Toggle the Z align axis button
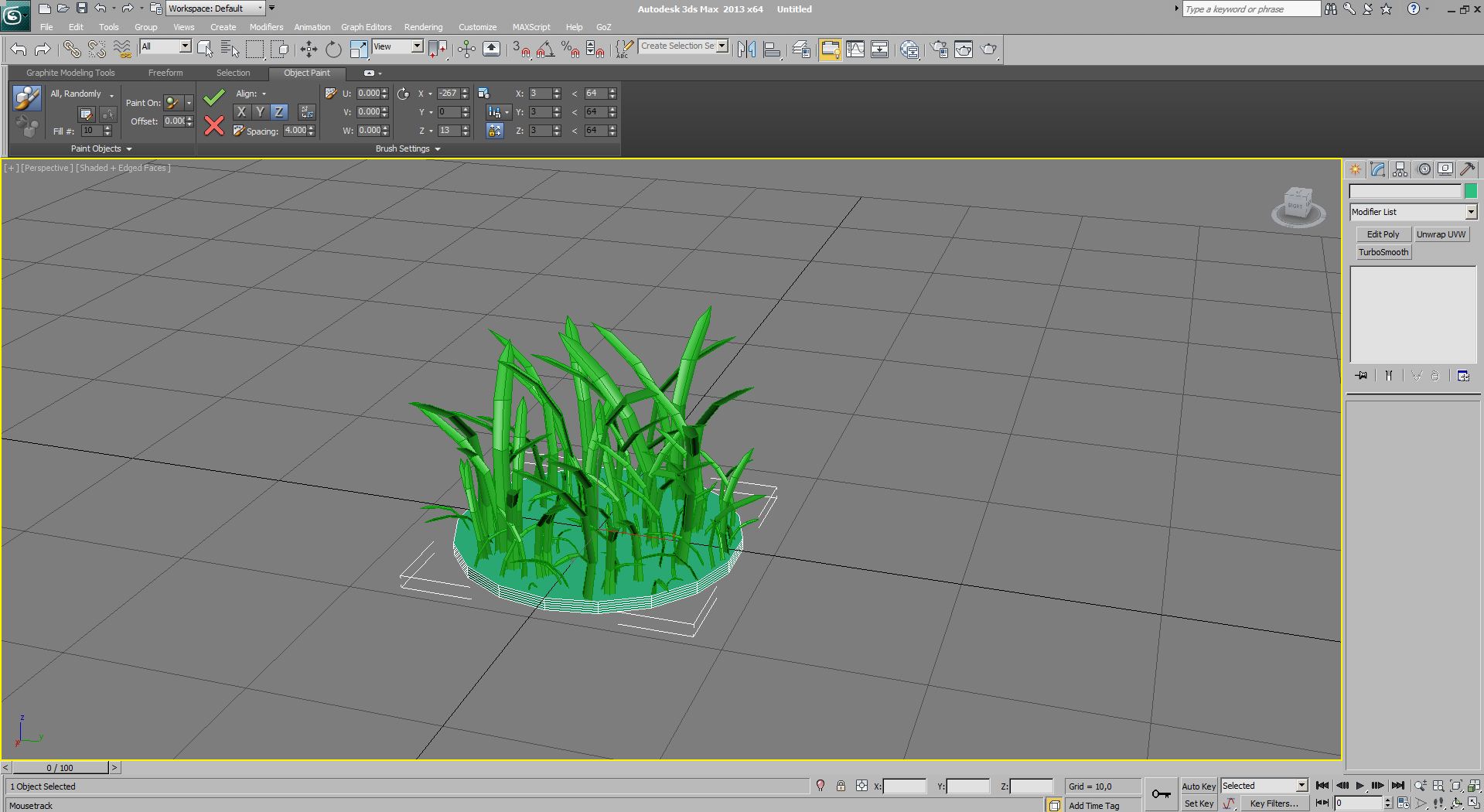 pyautogui.click(x=278, y=112)
